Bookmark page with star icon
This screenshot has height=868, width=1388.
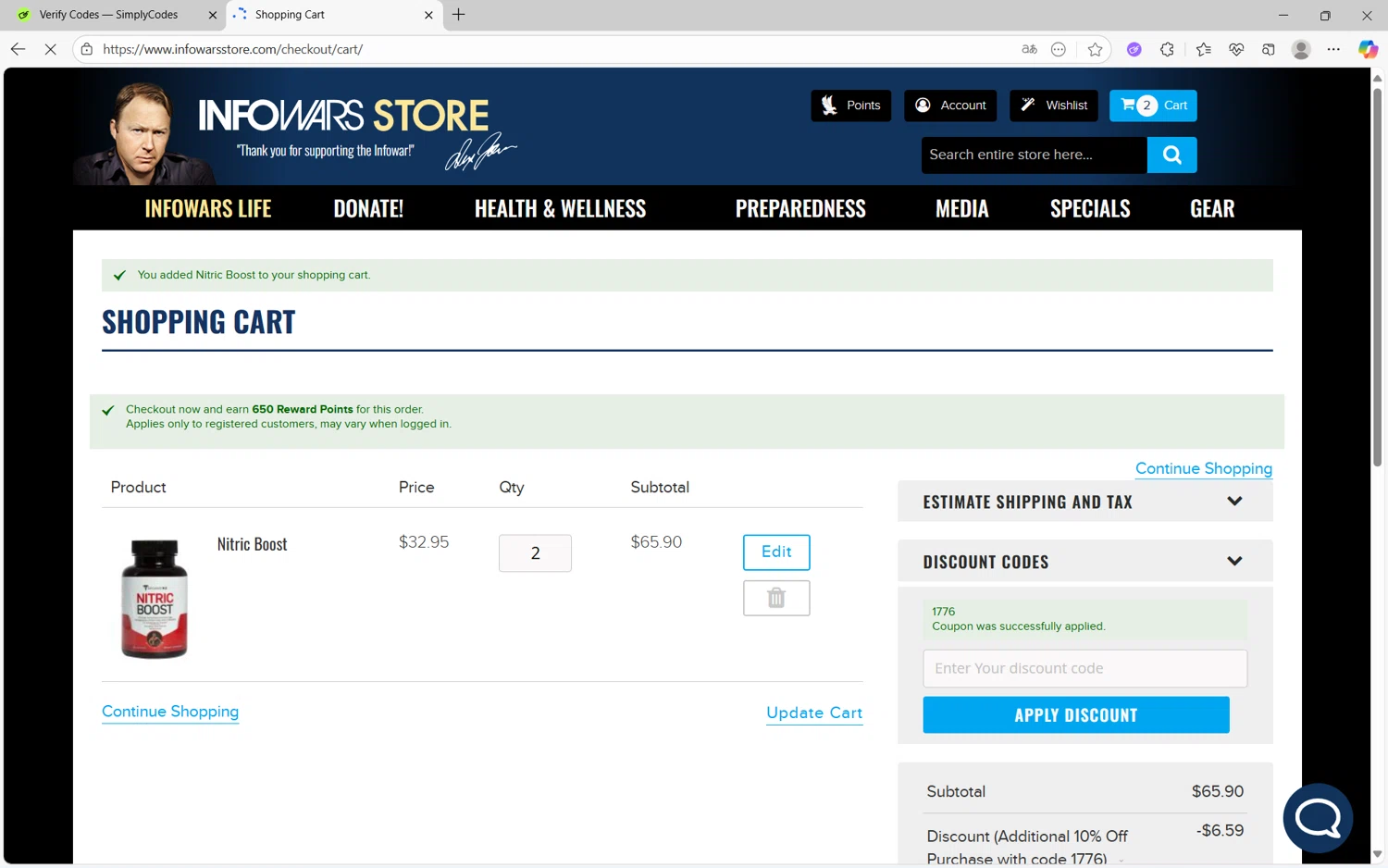click(x=1096, y=49)
